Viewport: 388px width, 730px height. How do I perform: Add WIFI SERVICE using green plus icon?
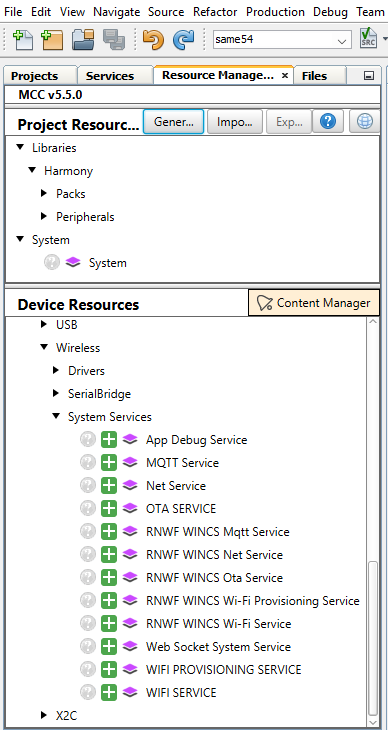109,692
